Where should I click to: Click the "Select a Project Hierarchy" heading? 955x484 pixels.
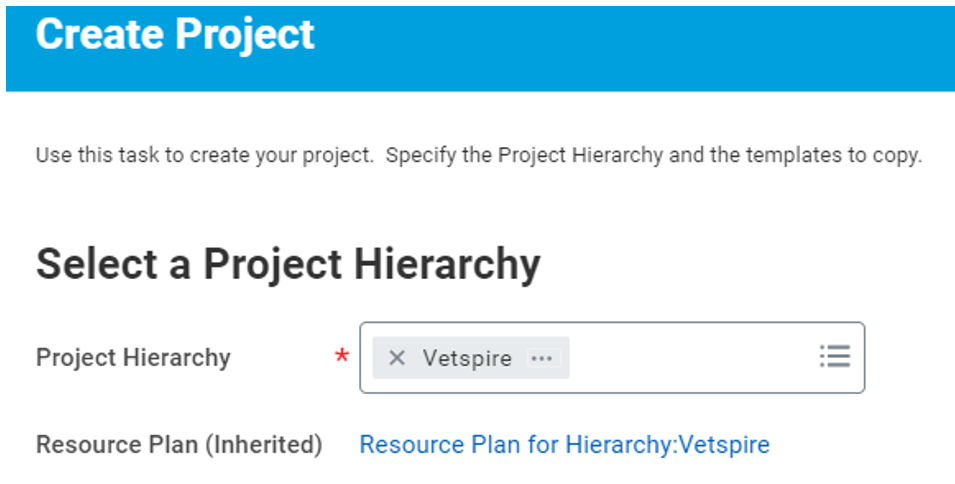pyautogui.click(x=288, y=265)
